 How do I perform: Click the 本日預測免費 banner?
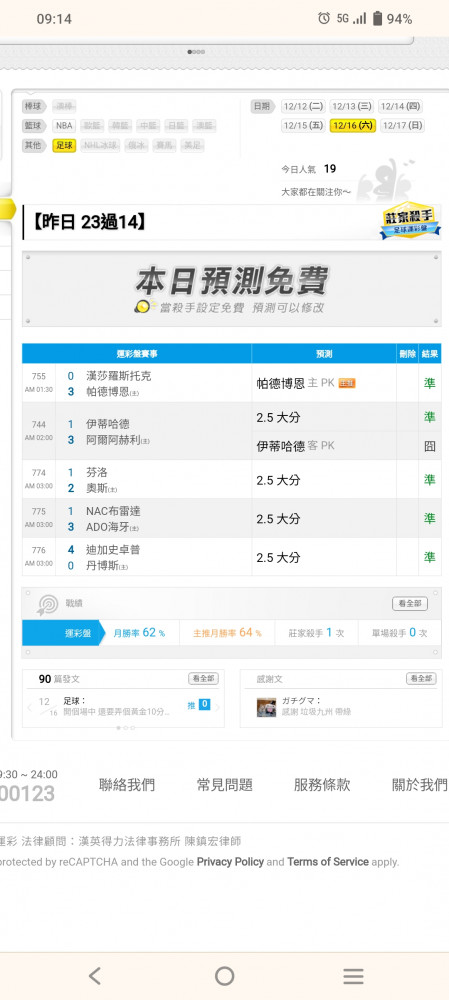(232, 289)
